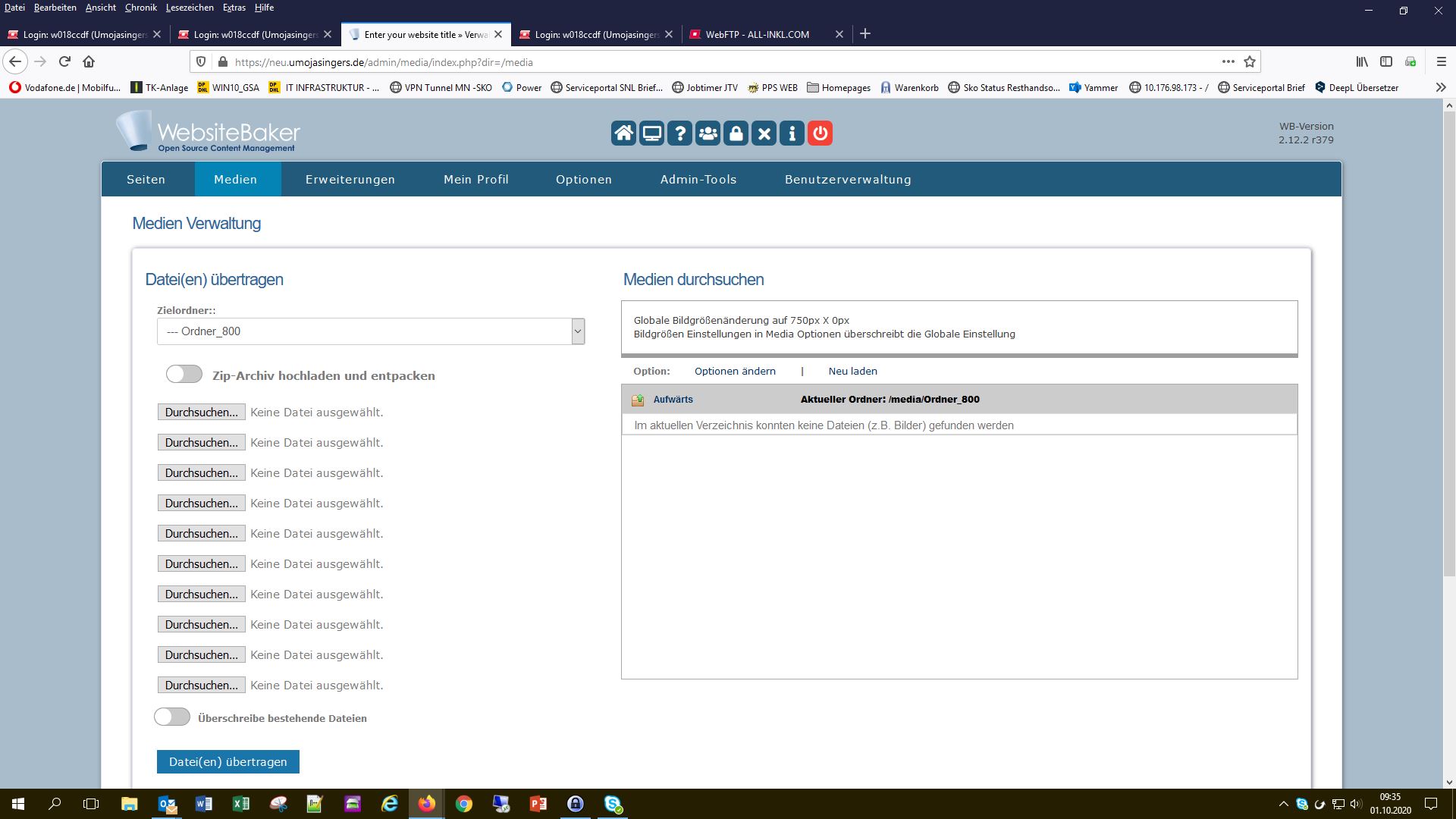Click the browser home button
The width and height of the screenshot is (1456, 819).
click(89, 61)
